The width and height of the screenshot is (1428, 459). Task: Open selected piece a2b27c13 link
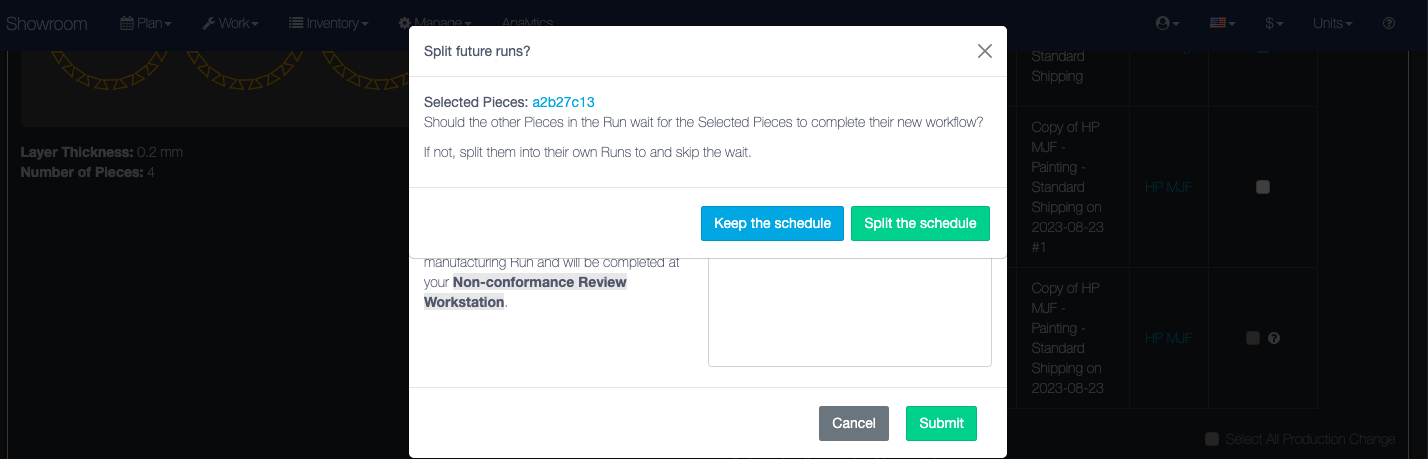563,102
